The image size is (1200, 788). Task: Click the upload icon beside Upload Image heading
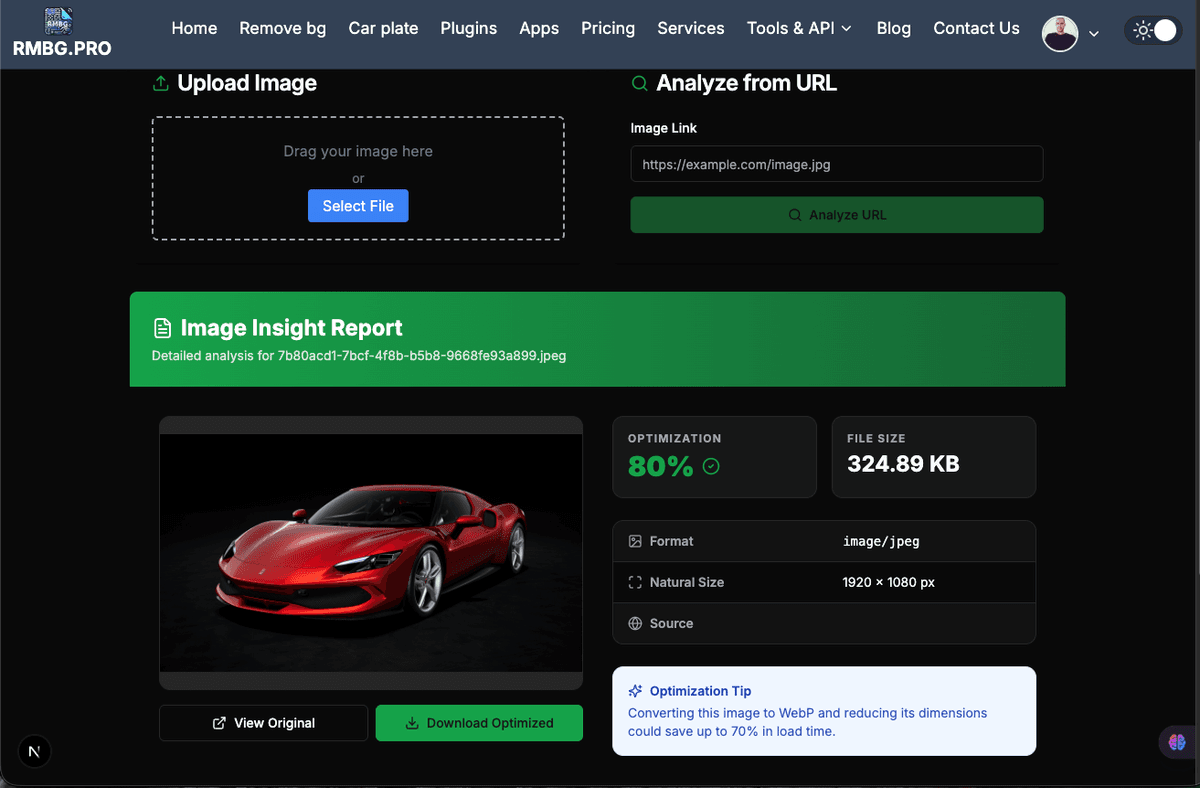pyautogui.click(x=161, y=84)
